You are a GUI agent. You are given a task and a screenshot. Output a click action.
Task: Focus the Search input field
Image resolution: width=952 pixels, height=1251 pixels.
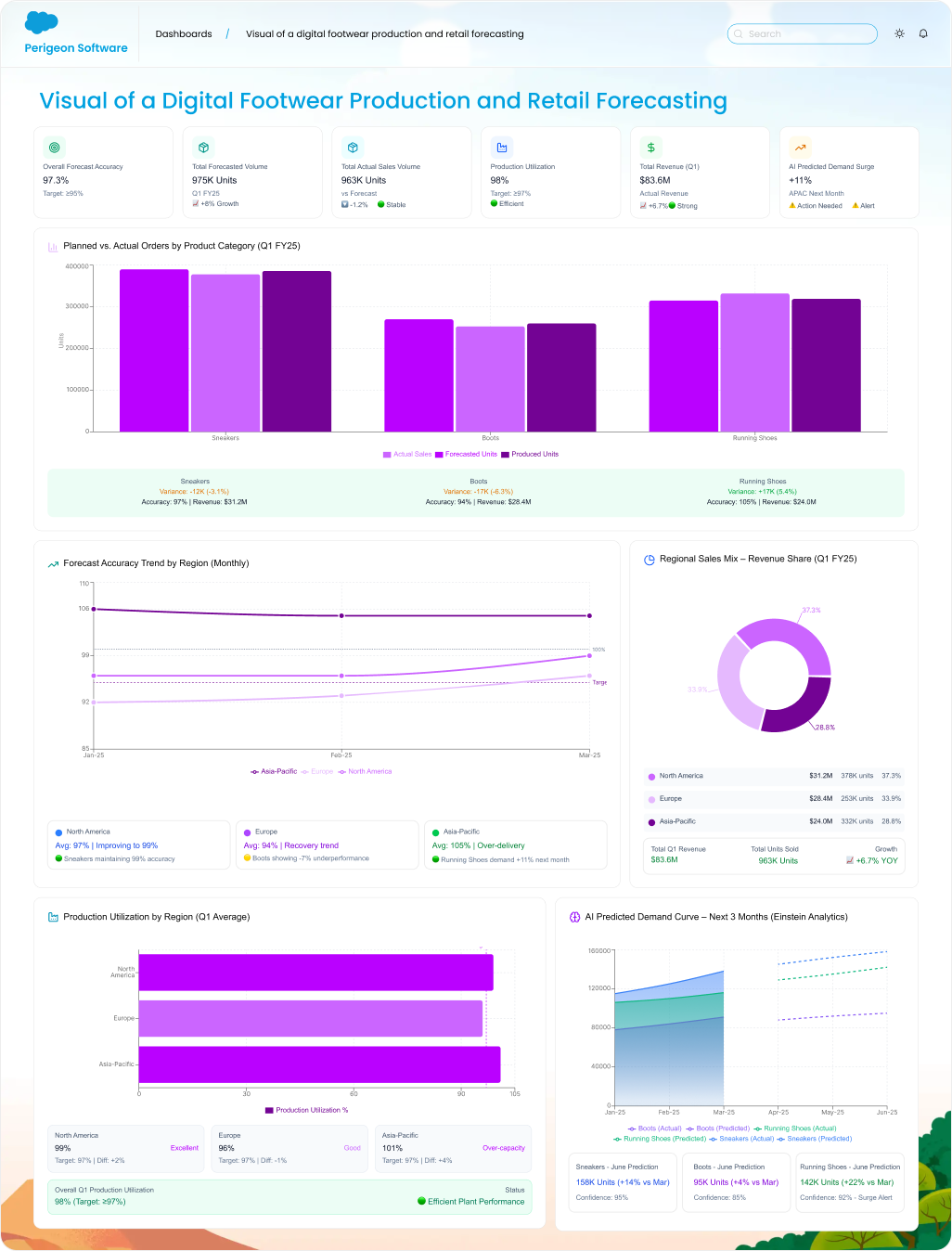click(x=803, y=34)
